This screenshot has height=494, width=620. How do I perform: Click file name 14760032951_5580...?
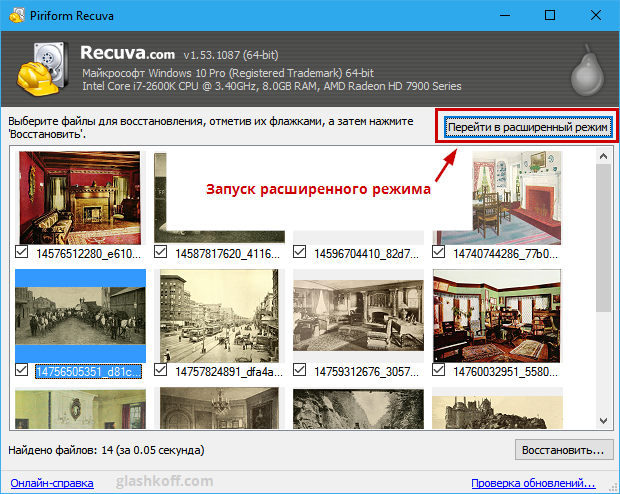pos(506,372)
